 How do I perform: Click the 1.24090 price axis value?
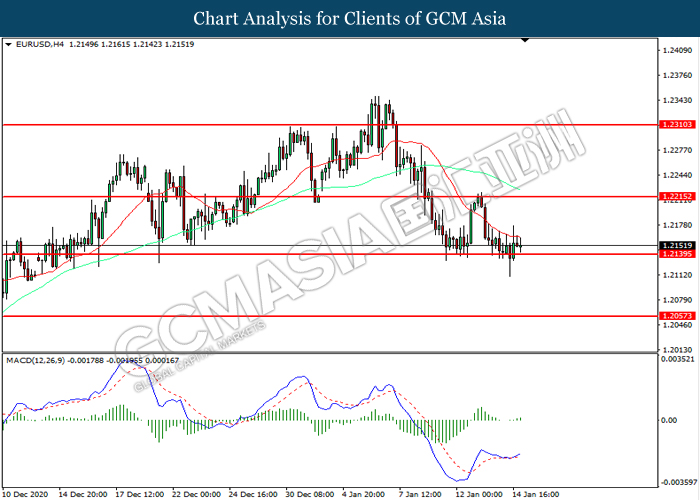[x=677, y=50]
